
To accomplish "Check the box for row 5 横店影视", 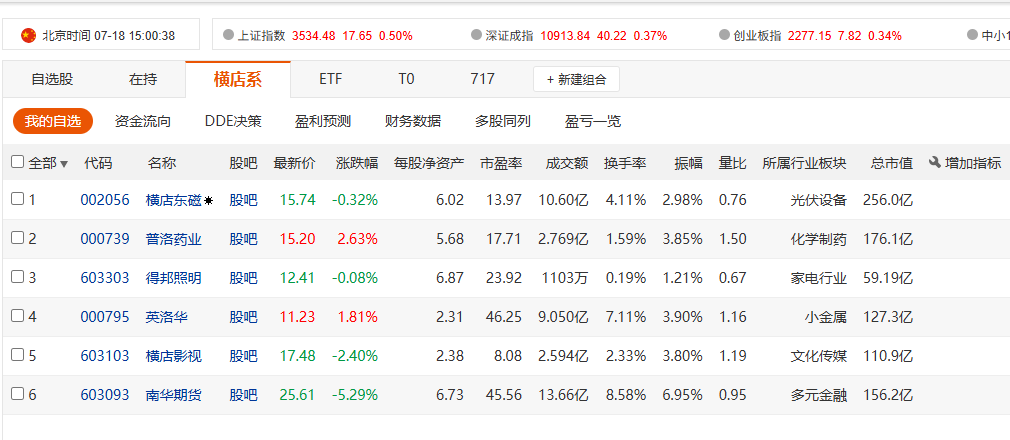I will tap(17, 355).
